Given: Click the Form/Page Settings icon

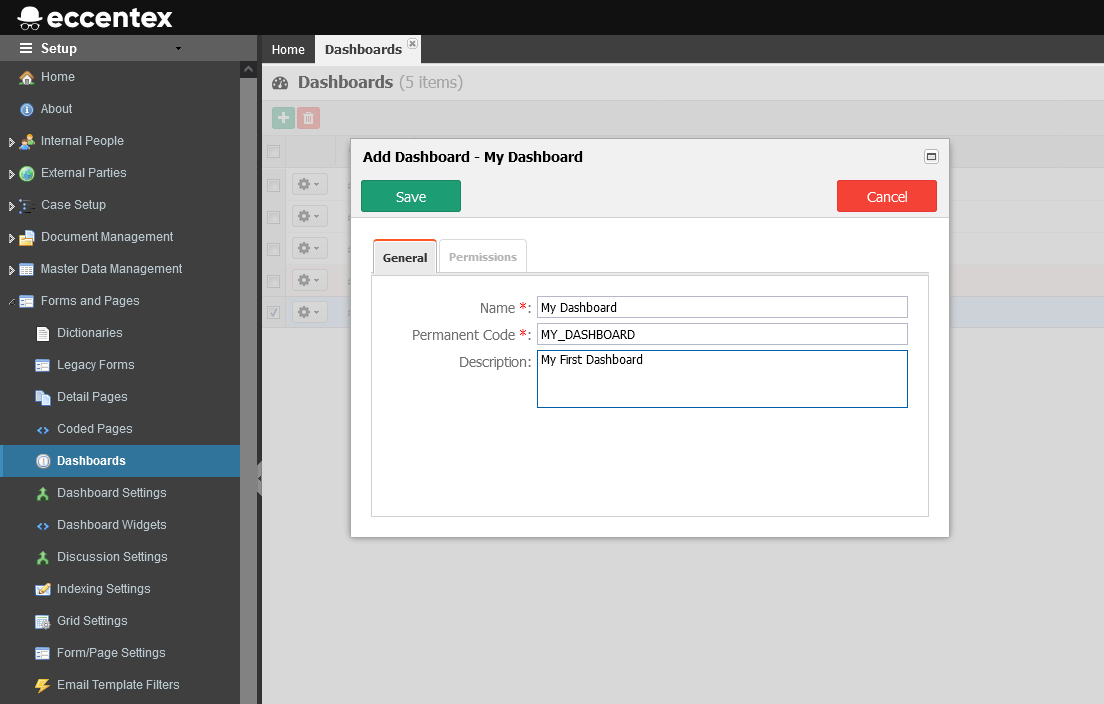Looking at the screenshot, I should coord(43,653).
